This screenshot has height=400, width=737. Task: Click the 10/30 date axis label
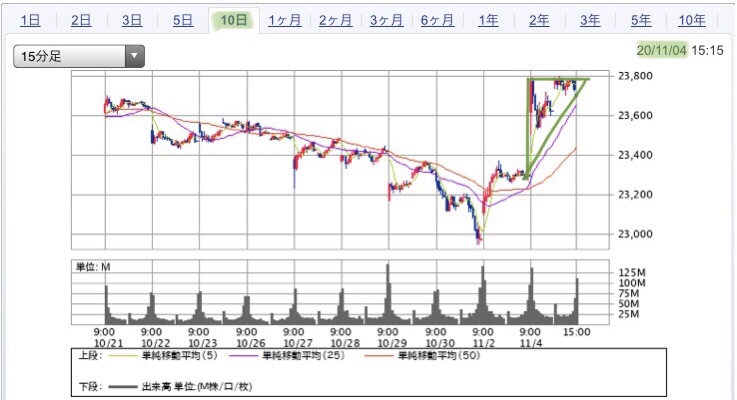[x=440, y=344]
